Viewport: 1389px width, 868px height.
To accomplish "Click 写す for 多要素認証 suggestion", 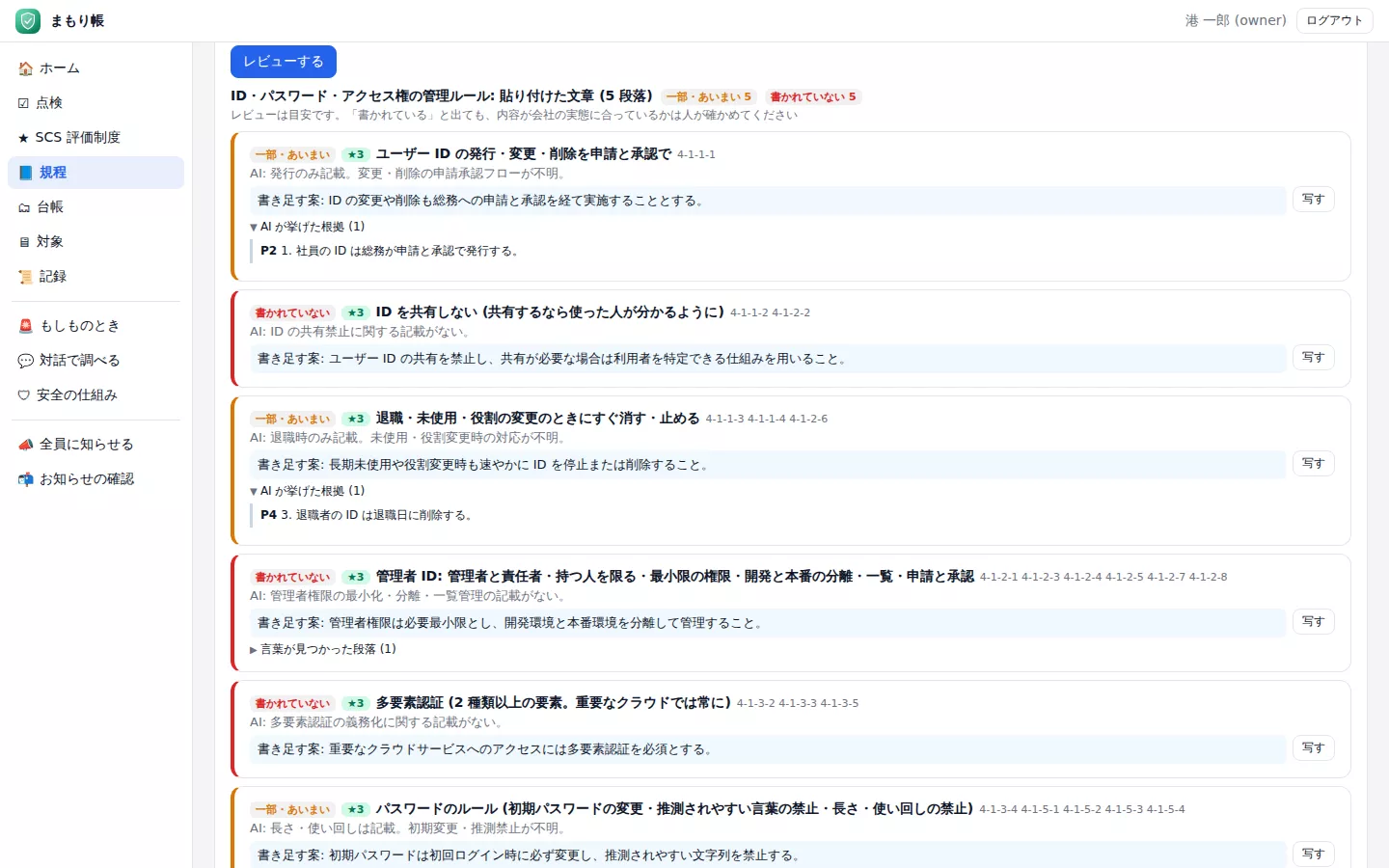I will 1314,748.
